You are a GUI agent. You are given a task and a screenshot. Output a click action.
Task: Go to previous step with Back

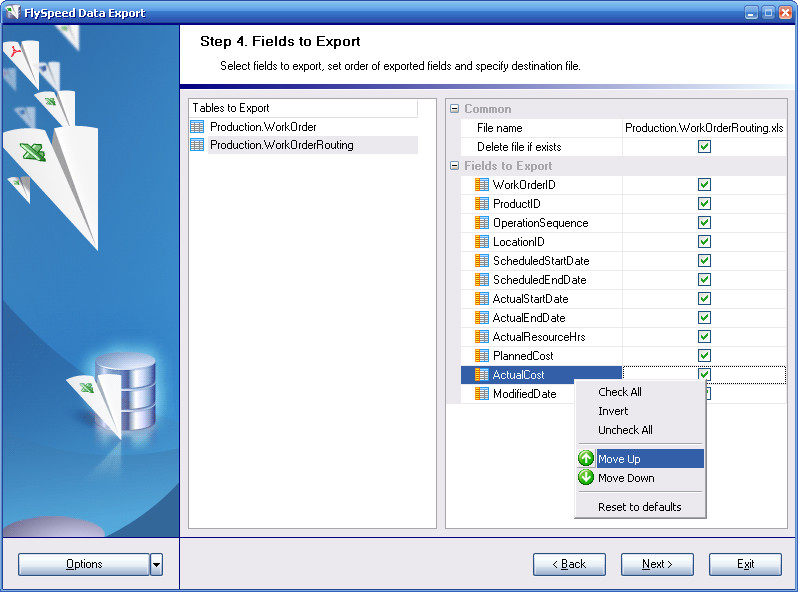click(x=569, y=564)
